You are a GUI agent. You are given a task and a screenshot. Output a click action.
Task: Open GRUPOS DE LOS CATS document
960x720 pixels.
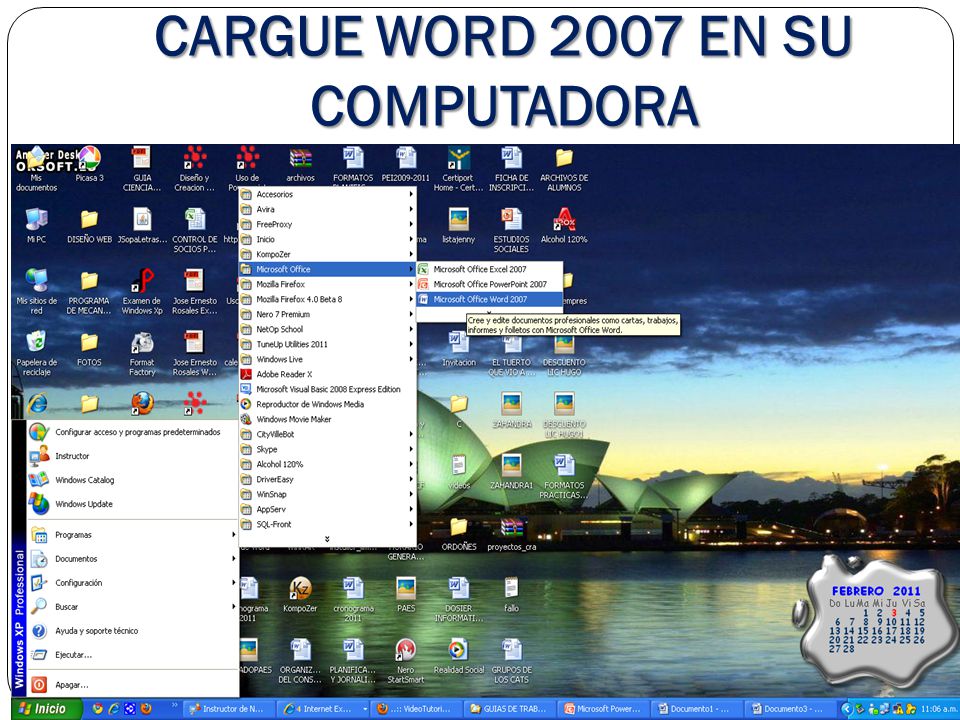pyautogui.click(x=511, y=661)
